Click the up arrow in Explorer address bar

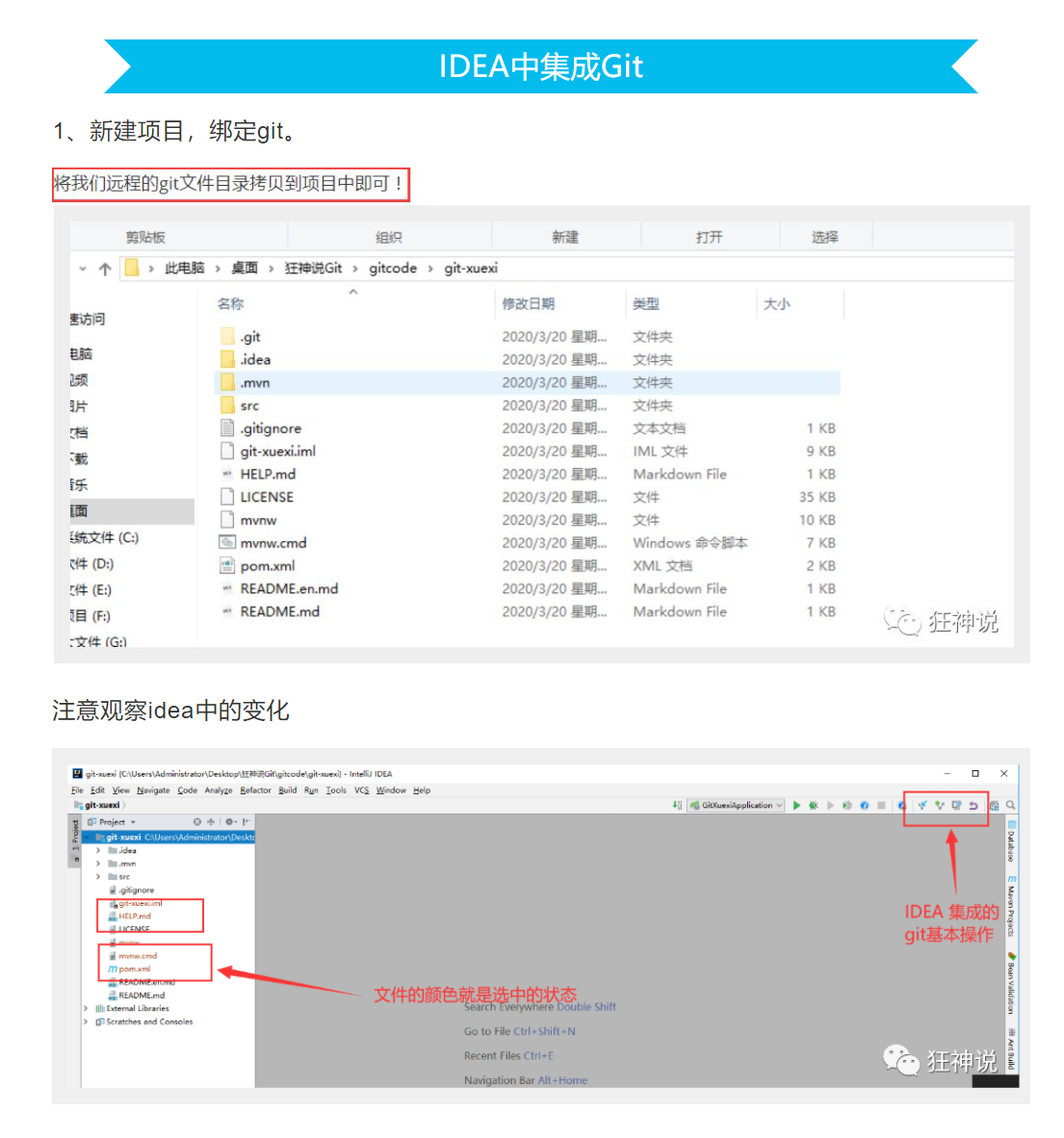click(x=105, y=270)
